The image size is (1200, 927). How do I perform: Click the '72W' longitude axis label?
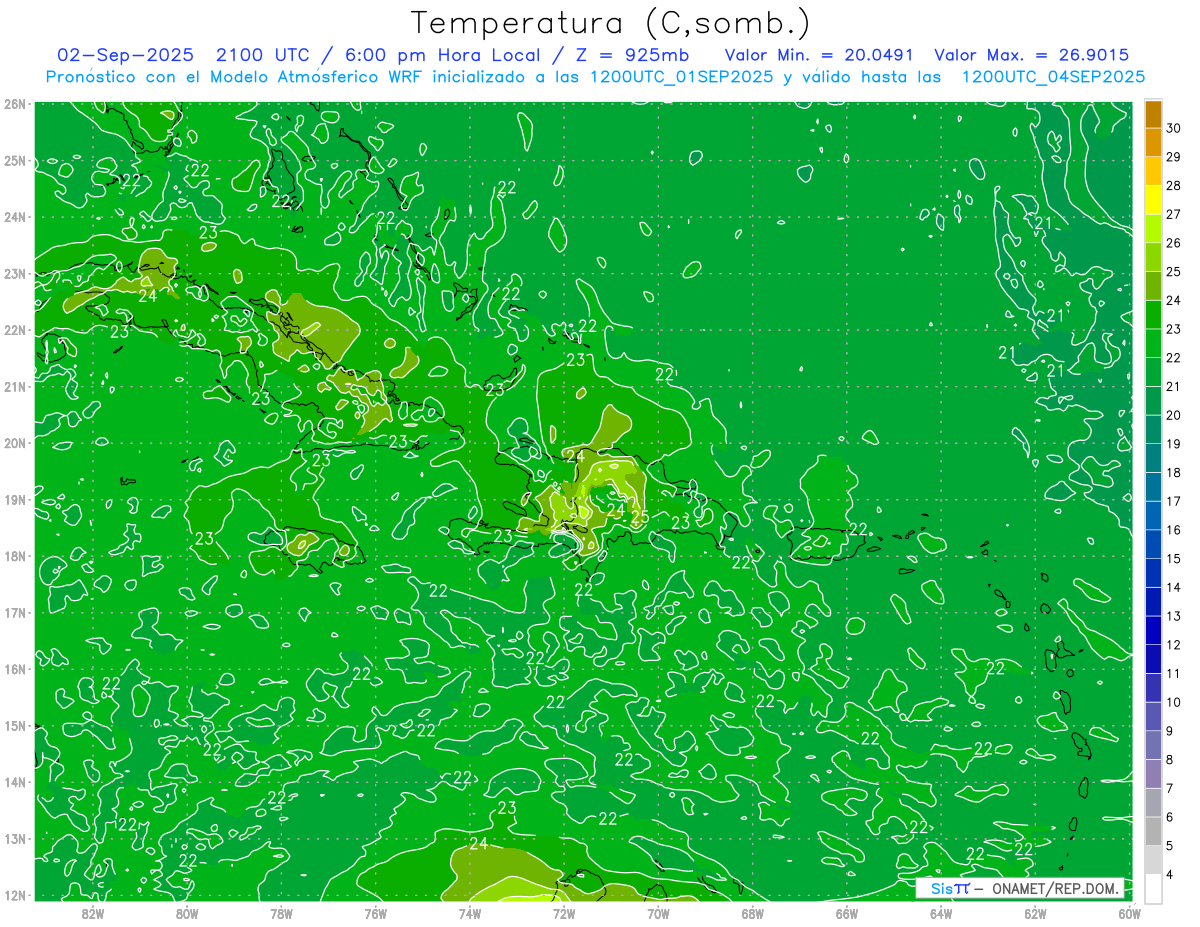coord(564,913)
